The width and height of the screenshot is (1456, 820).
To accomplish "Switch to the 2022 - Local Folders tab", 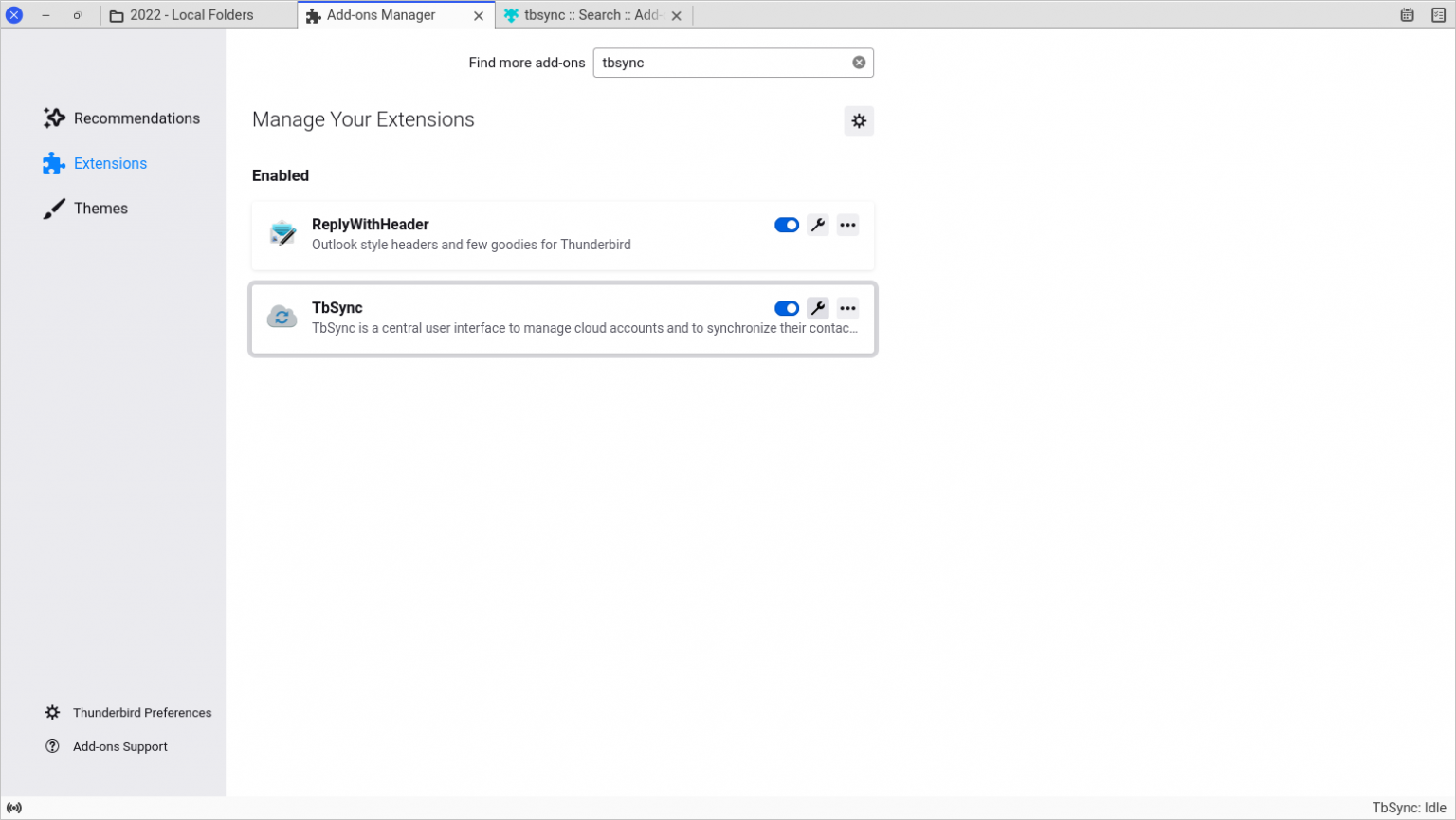I will click(199, 15).
